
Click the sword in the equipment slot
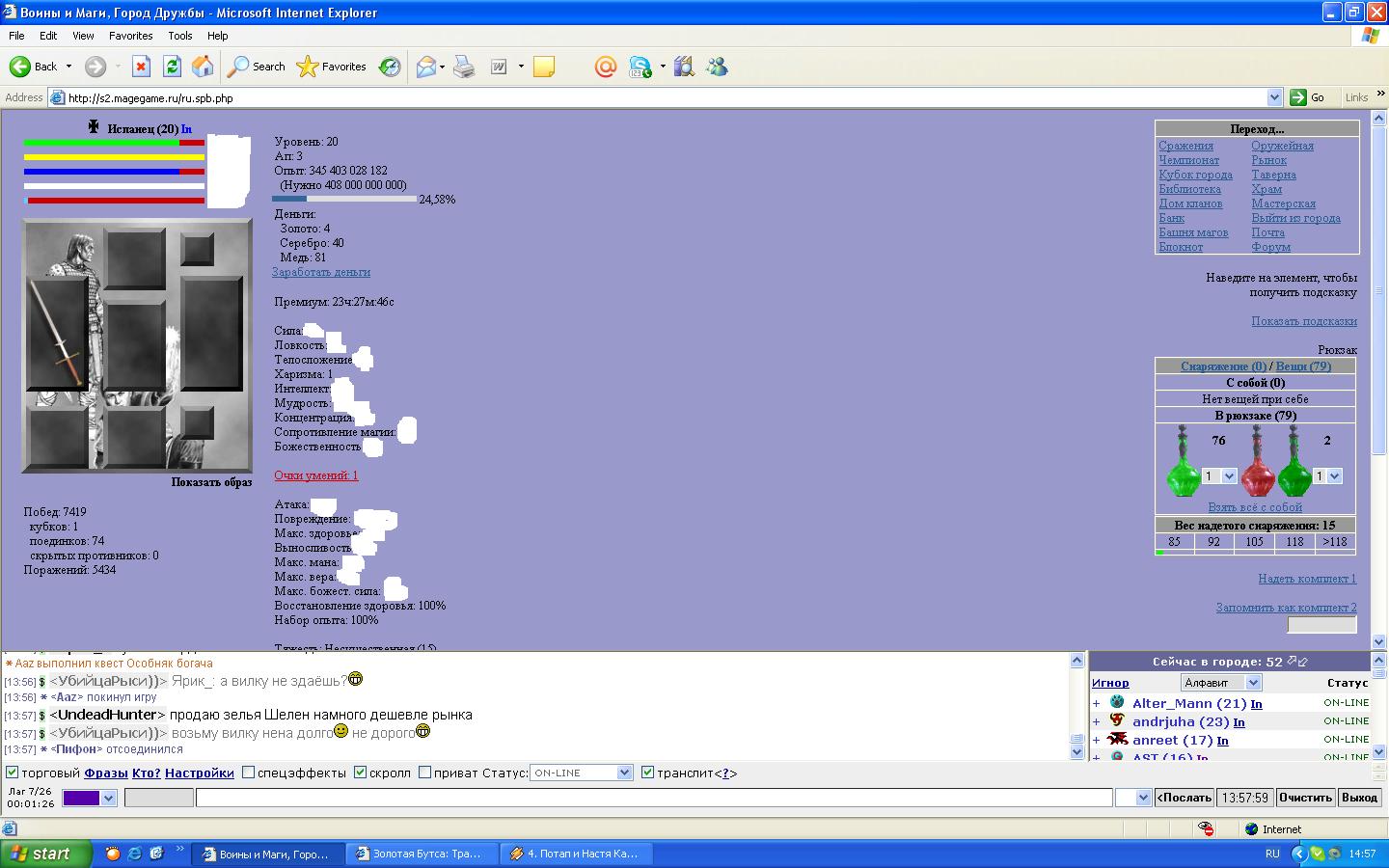pyautogui.click(x=58, y=334)
